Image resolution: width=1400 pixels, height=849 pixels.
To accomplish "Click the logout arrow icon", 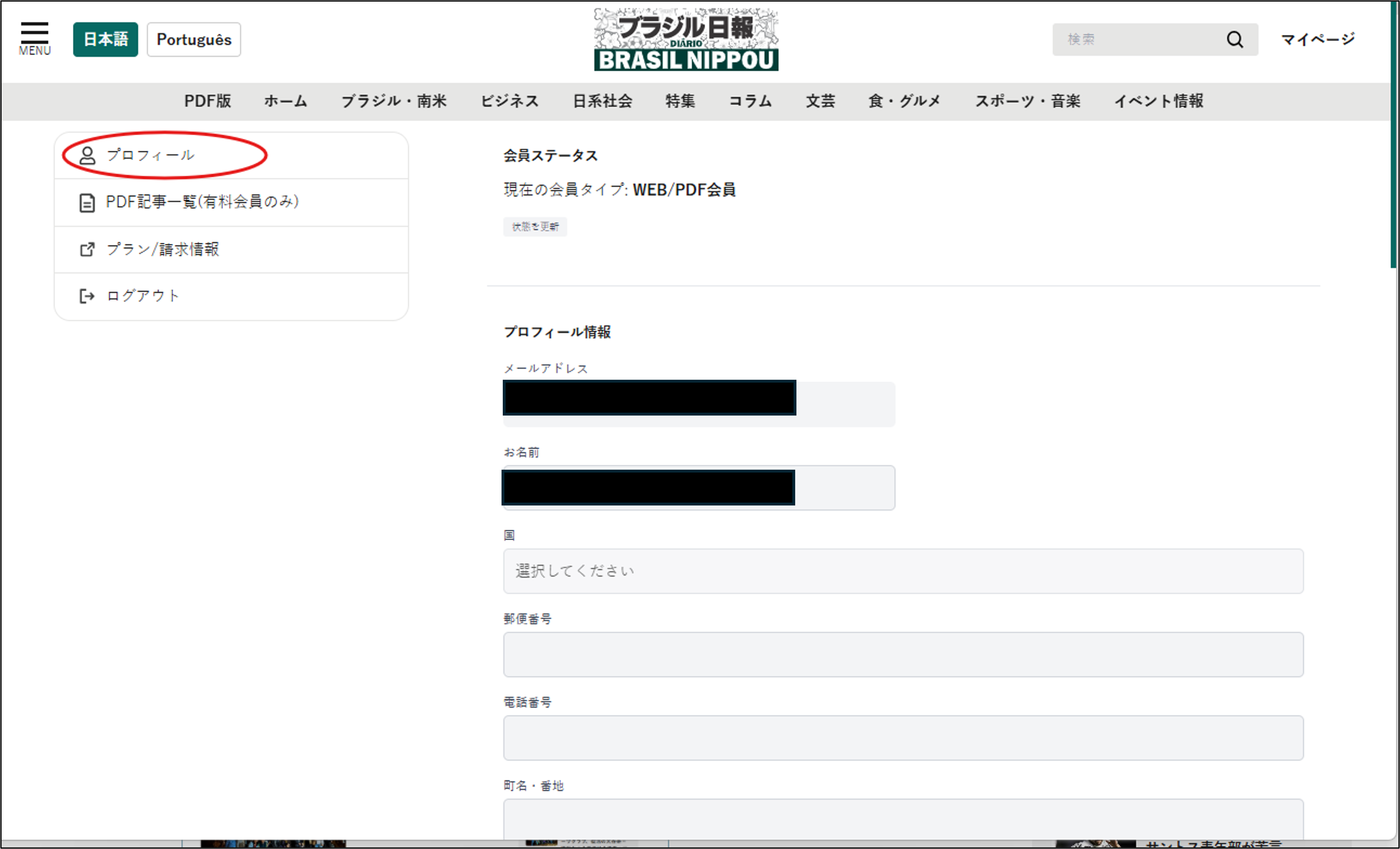I will pos(87,296).
